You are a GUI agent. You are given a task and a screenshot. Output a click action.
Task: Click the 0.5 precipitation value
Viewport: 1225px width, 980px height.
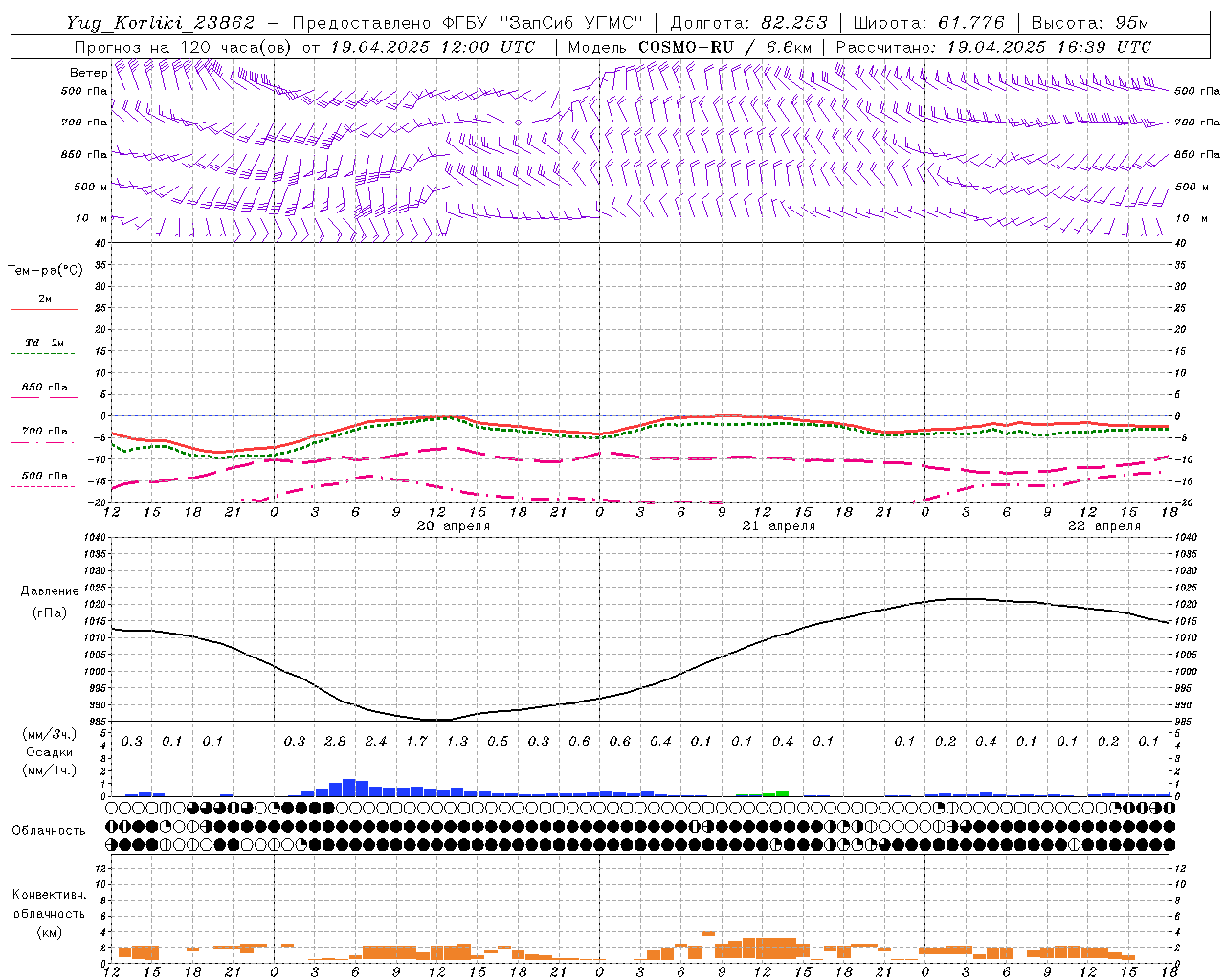(498, 742)
